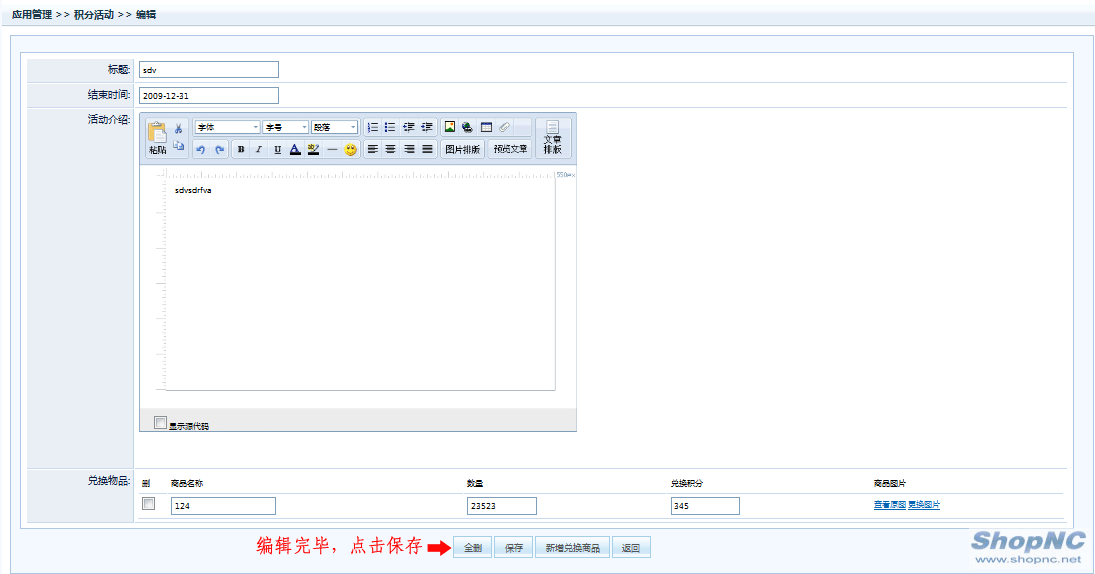
Task: Click the image layout (图片排版) button
Action: (463, 149)
